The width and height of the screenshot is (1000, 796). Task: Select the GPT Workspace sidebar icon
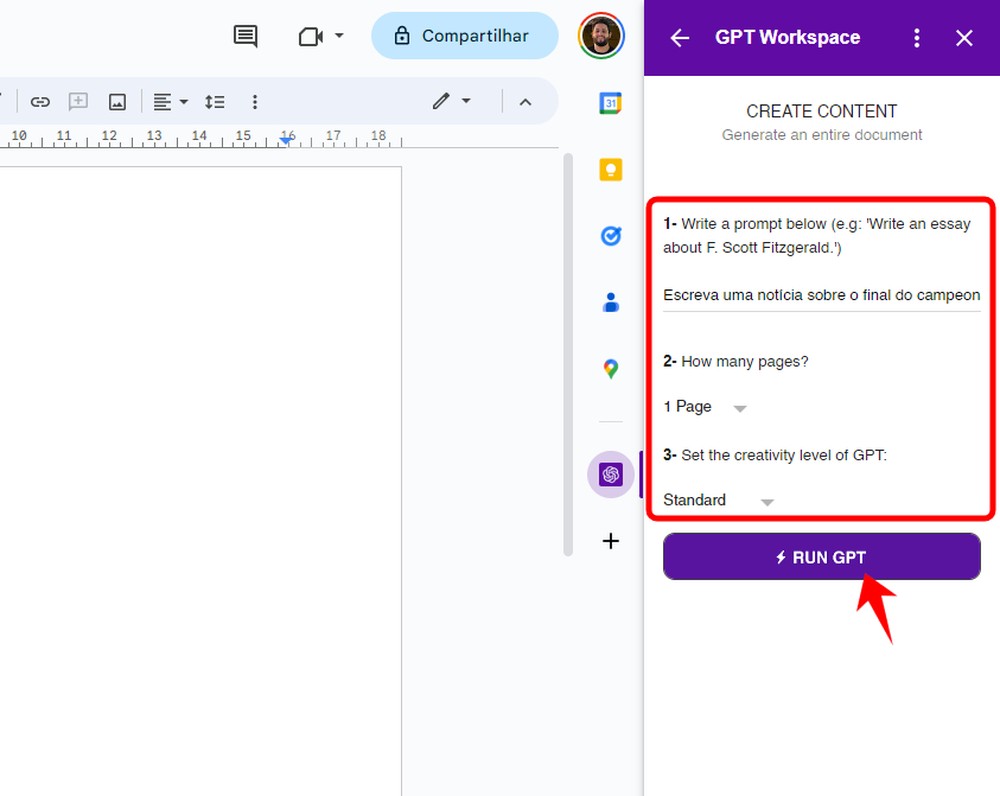[x=611, y=474]
